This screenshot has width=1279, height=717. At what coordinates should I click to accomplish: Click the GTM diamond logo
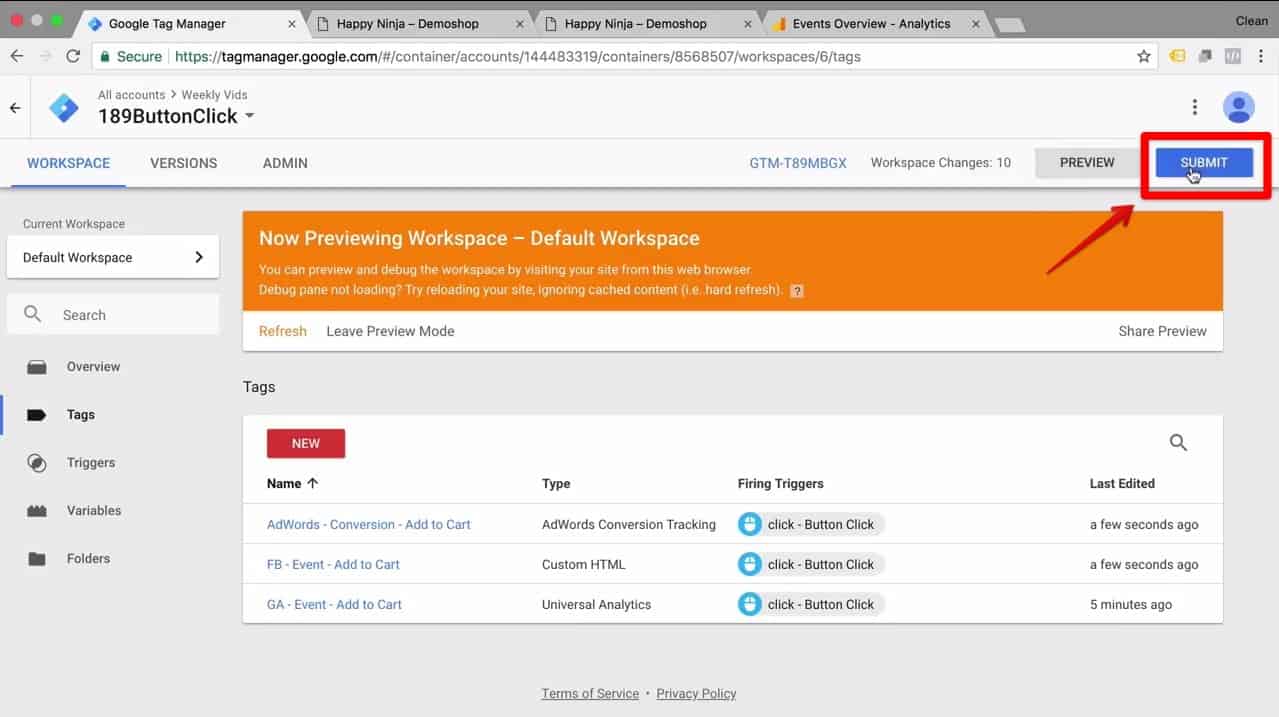[63, 106]
